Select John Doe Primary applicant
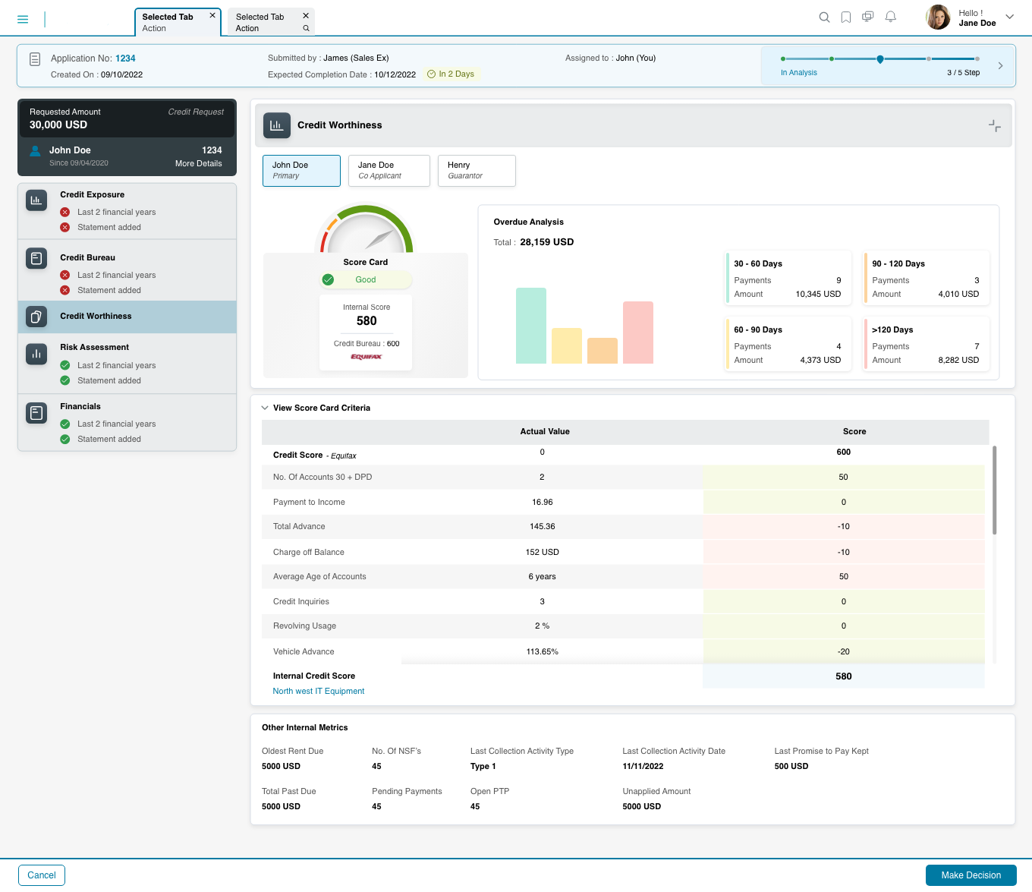 click(x=301, y=170)
